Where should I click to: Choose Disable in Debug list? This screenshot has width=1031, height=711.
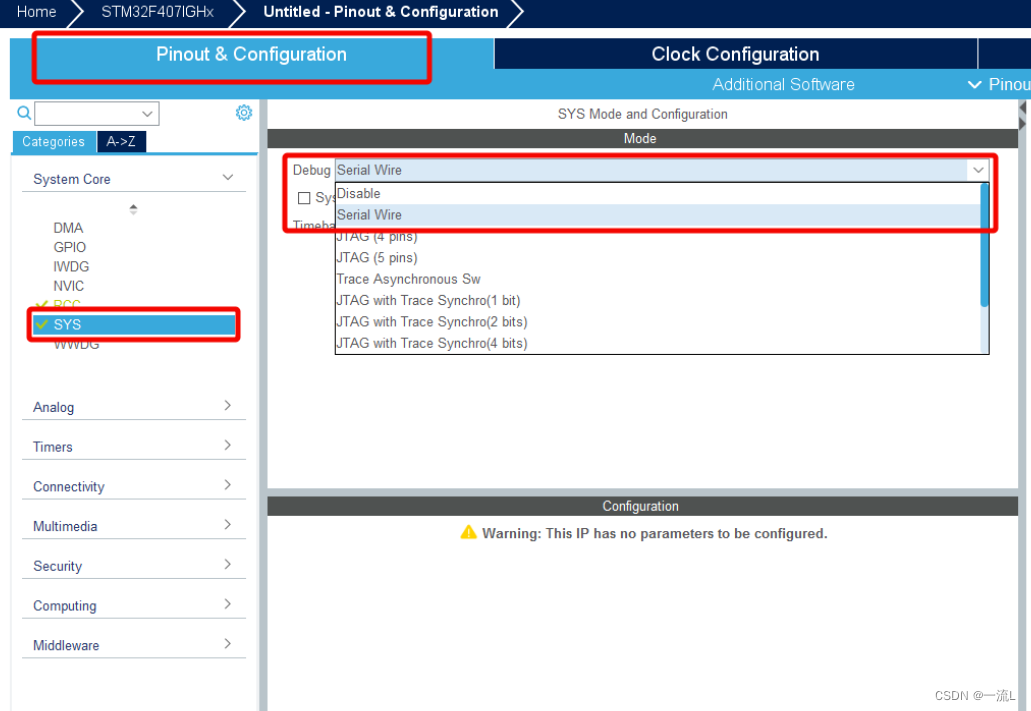click(x=658, y=193)
